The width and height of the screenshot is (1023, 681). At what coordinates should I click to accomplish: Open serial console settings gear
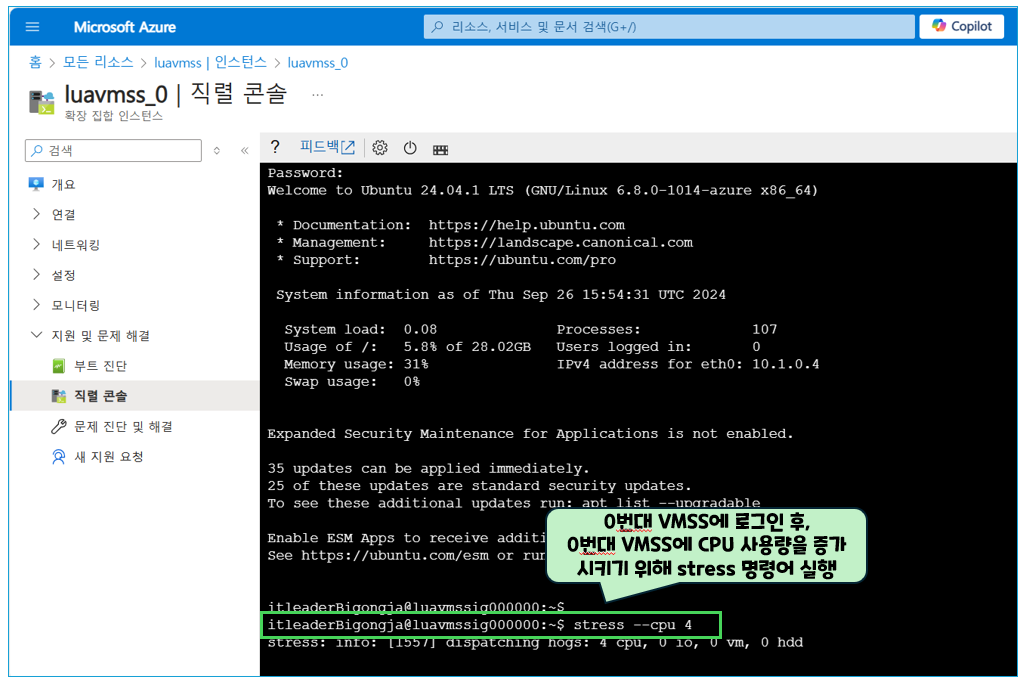click(x=380, y=148)
